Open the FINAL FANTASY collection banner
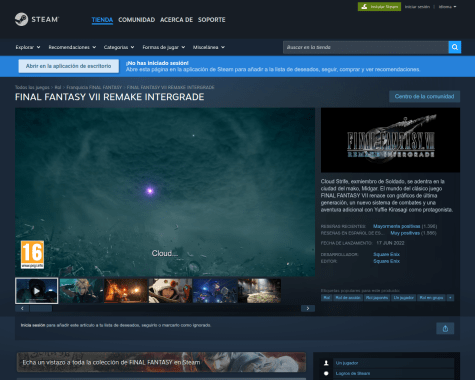 161,362
